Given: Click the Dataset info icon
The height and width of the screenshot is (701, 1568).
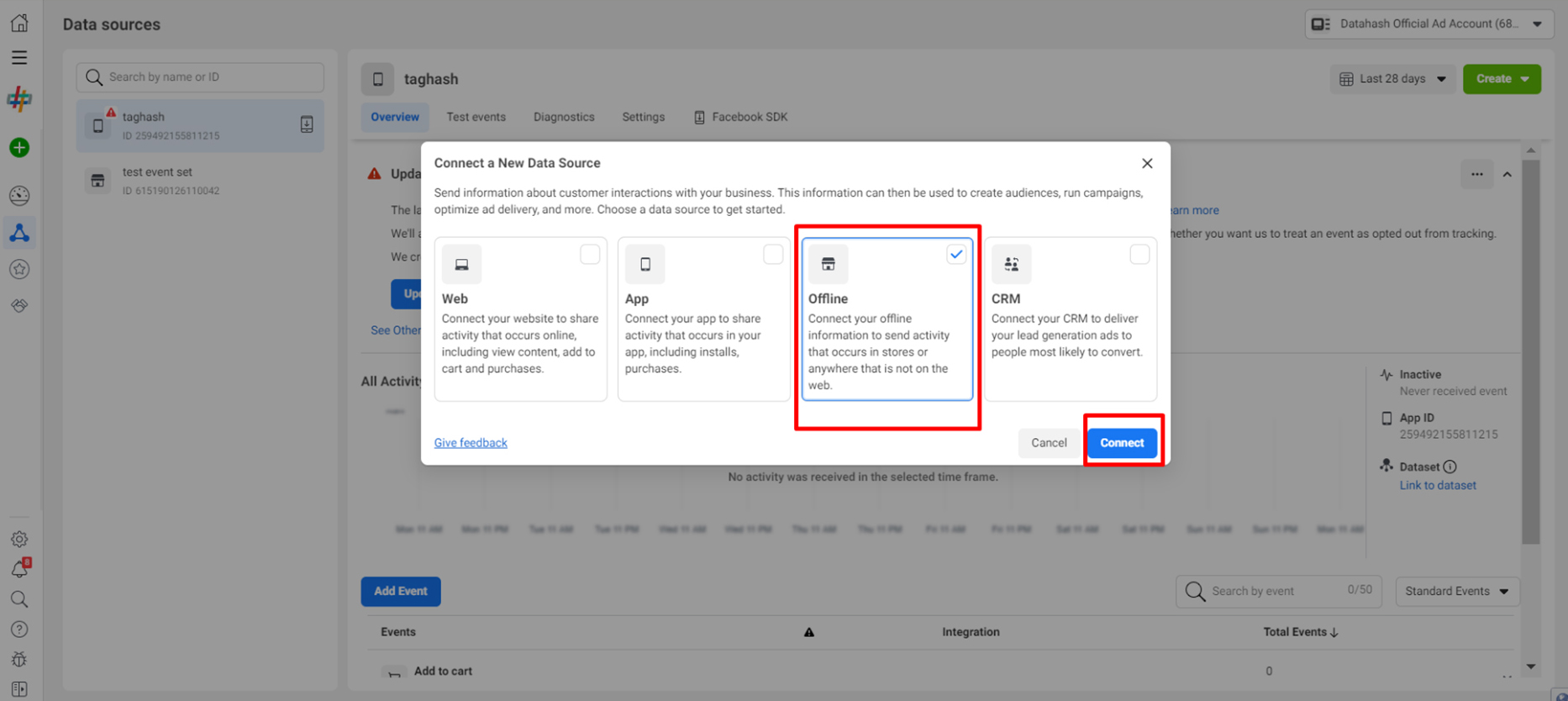Looking at the screenshot, I should pyautogui.click(x=1450, y=466).
